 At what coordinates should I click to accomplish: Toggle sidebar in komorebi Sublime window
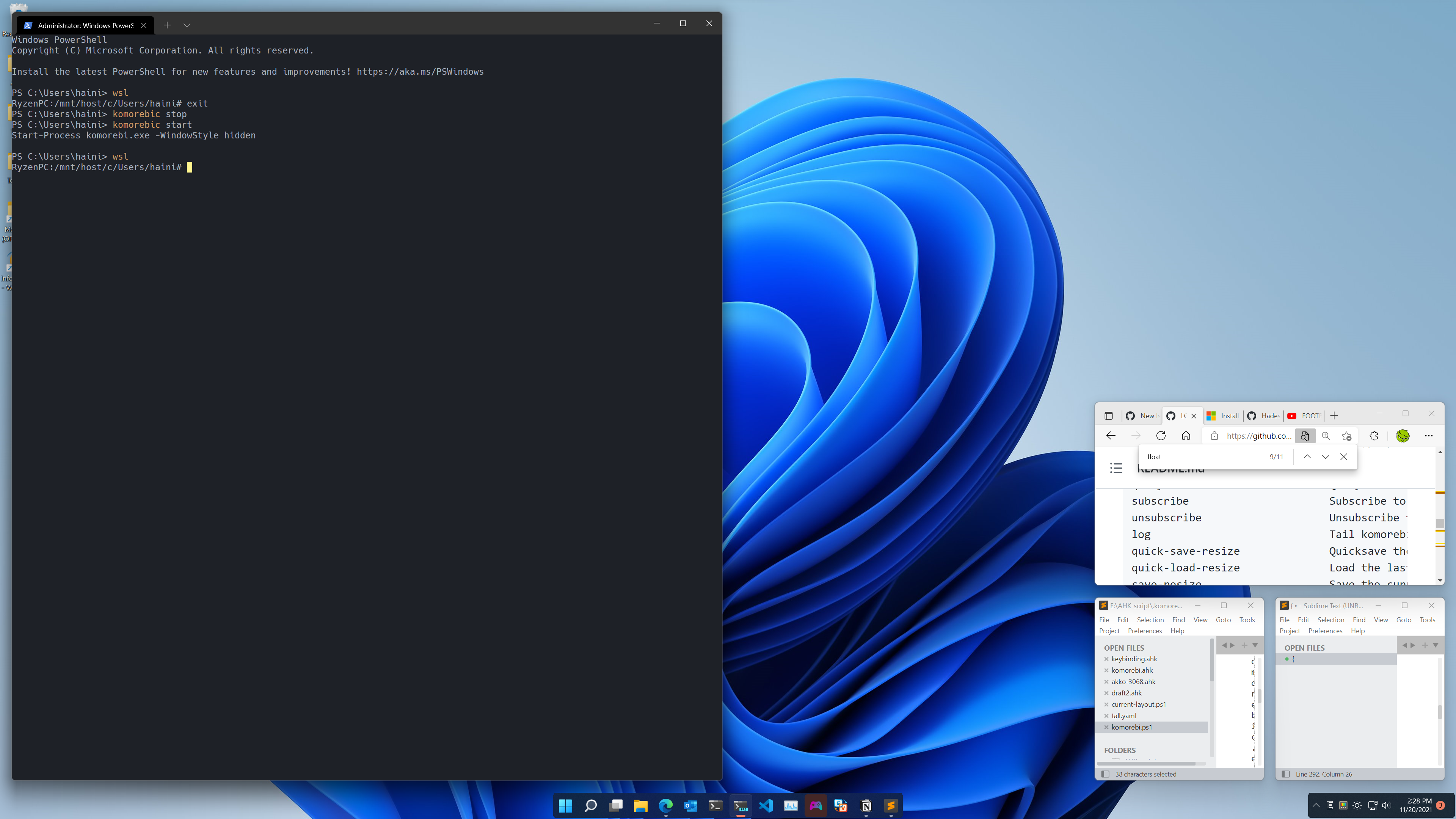tap(1106, 774)
